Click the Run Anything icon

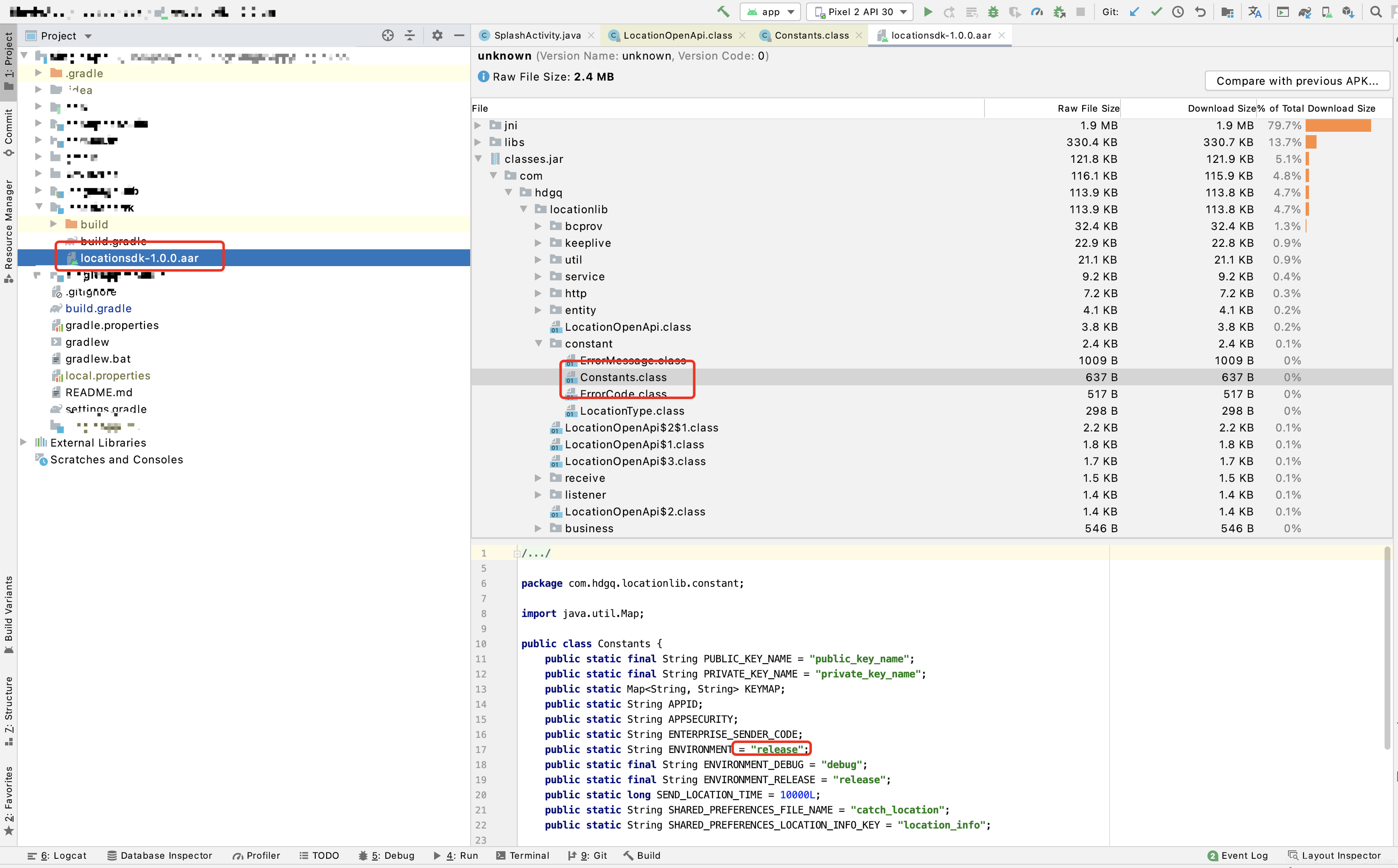pos(1283,11)
